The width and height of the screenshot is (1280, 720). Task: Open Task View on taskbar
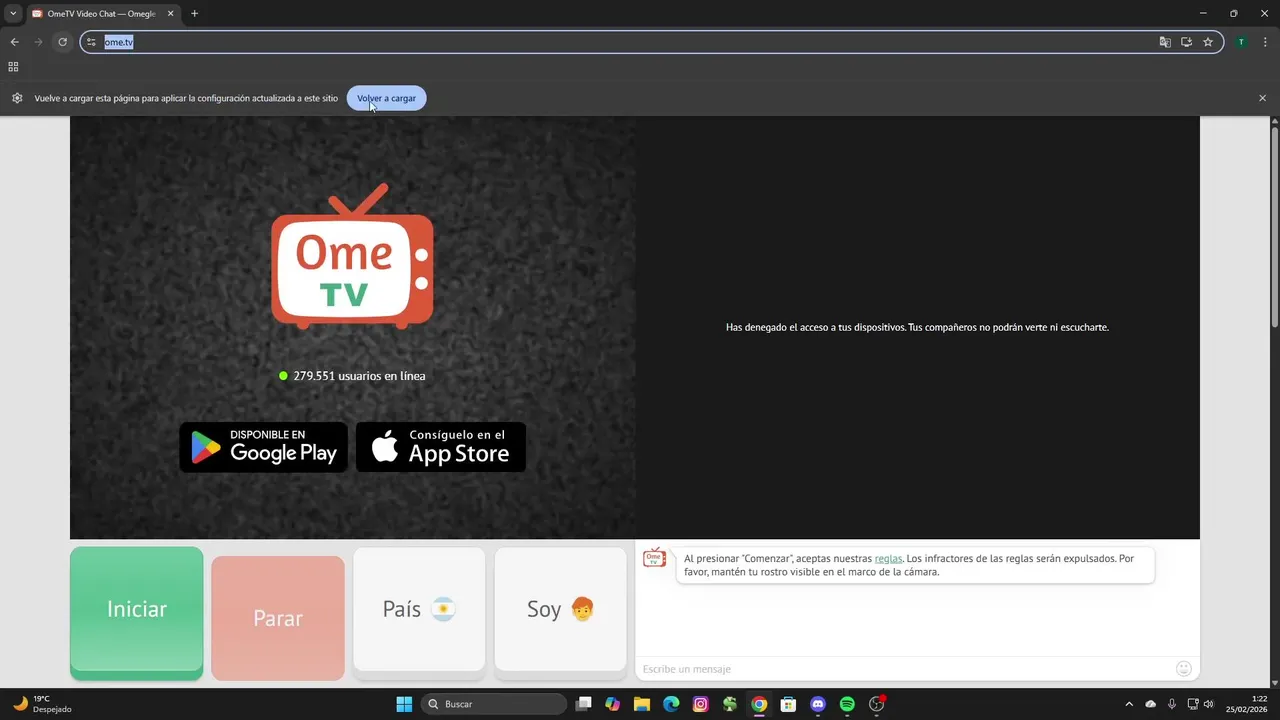pyautogui.click(x=584, y=704)
